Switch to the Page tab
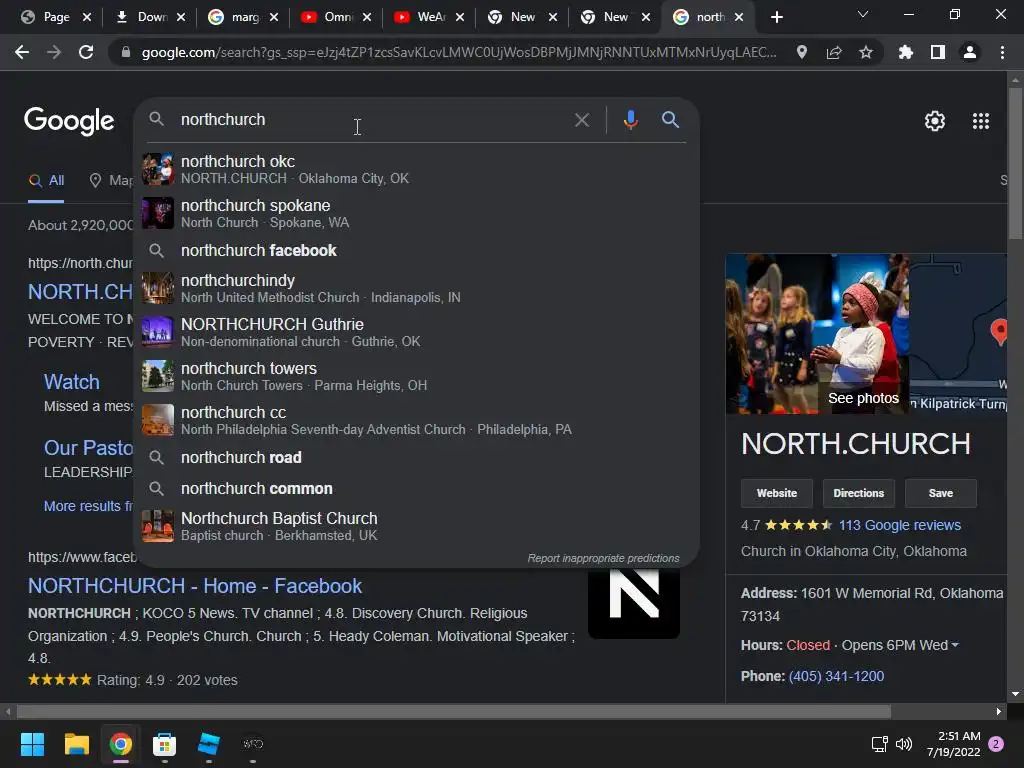 tap(56, 17)
